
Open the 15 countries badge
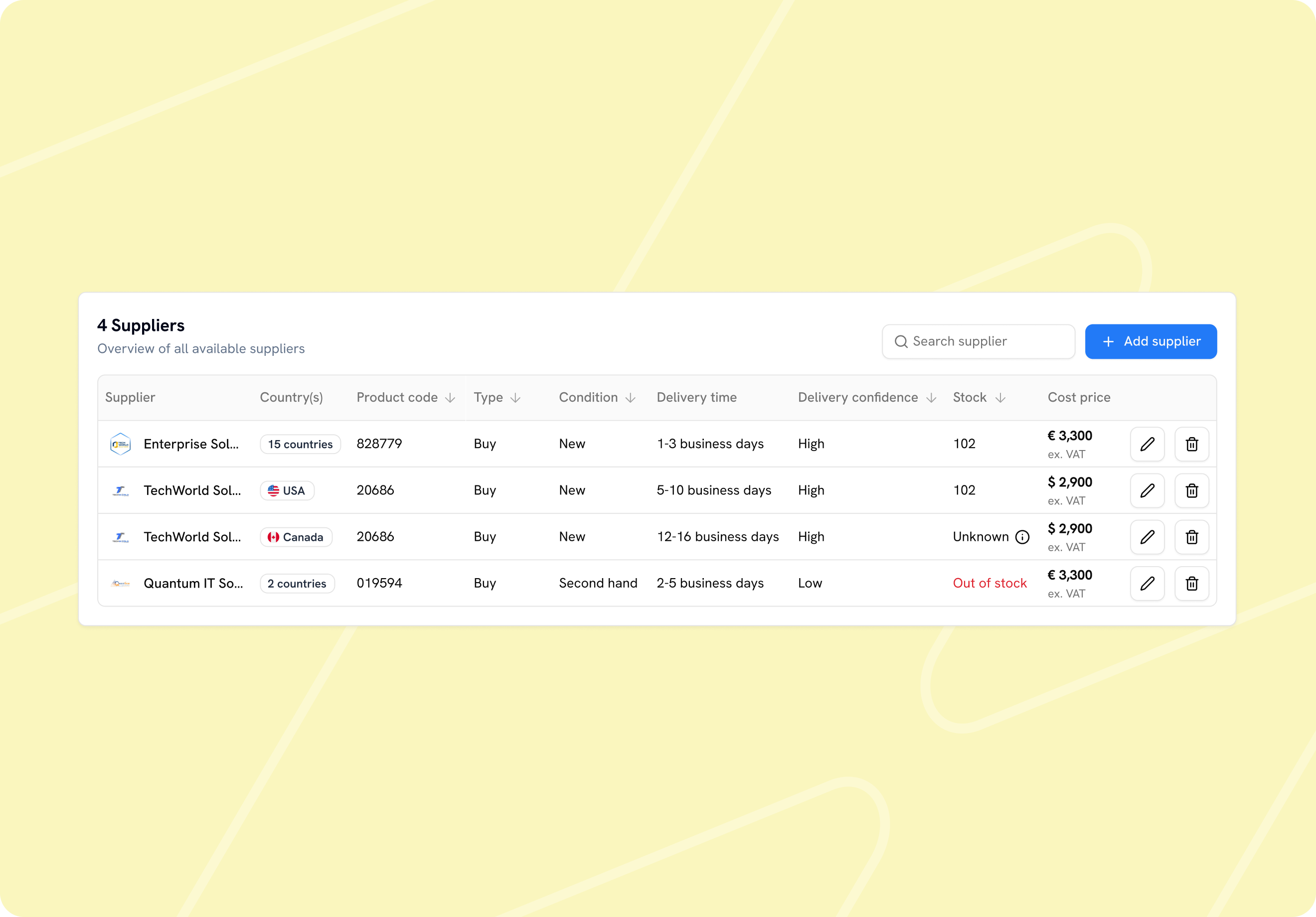click(x=301, y=444)
